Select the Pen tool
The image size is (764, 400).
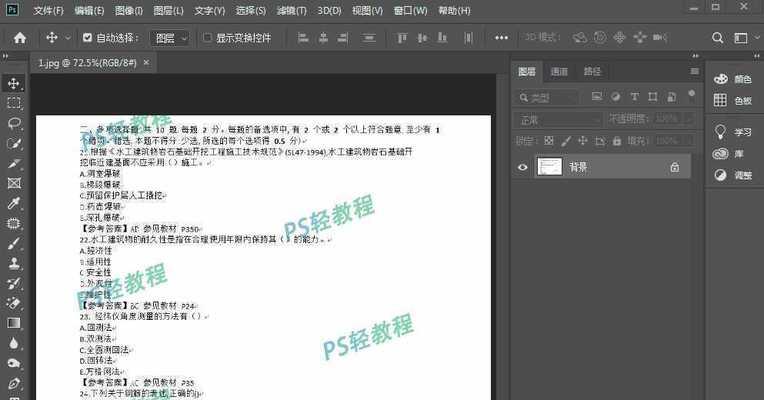pyautogui.click(x=14, y=383)
